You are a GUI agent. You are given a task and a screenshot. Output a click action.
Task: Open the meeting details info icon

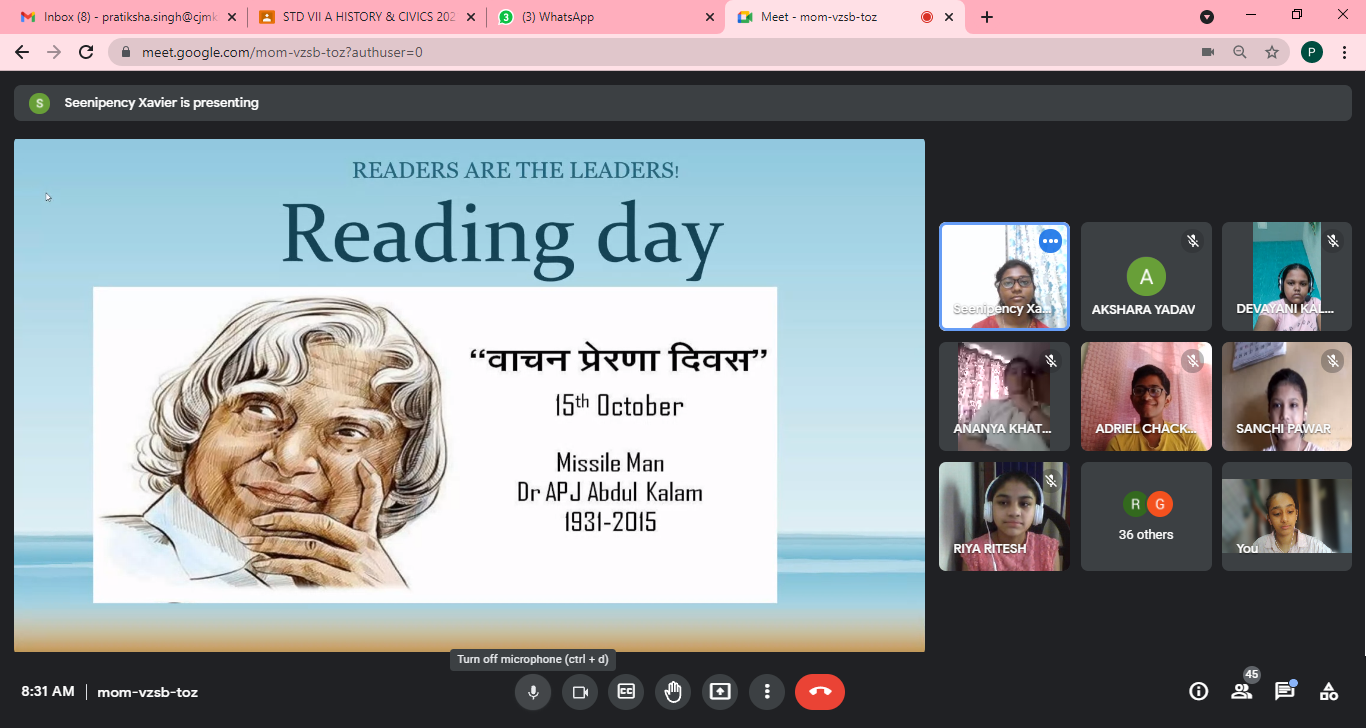point(1197,691)
